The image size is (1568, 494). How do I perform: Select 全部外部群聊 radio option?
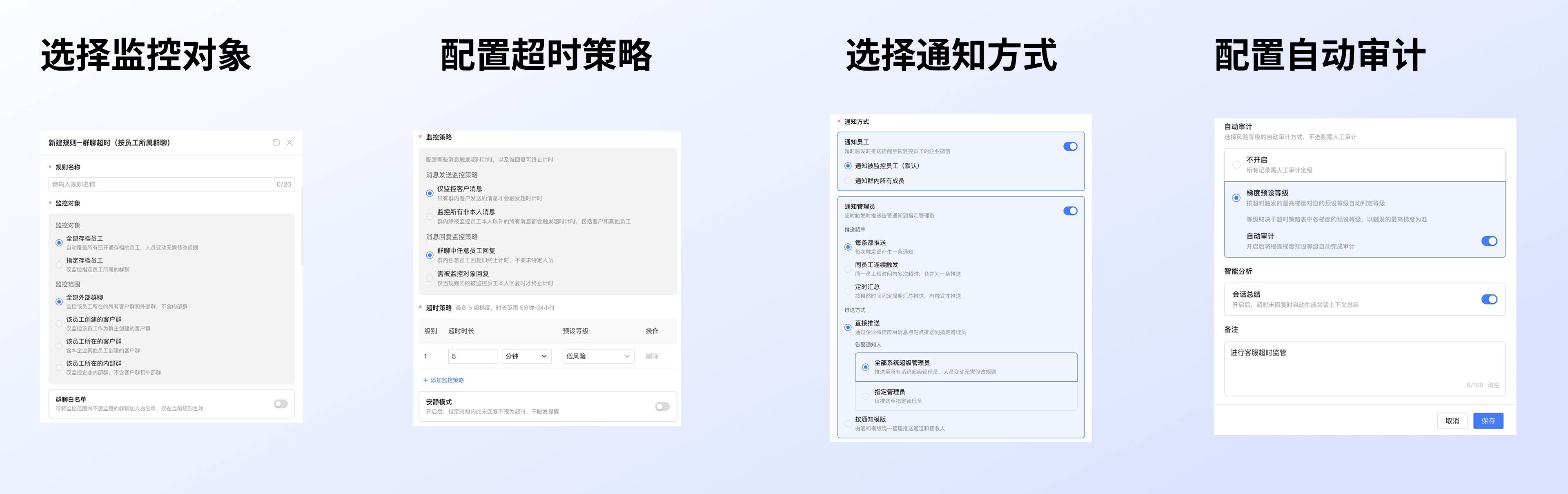(x=59, y=302)
